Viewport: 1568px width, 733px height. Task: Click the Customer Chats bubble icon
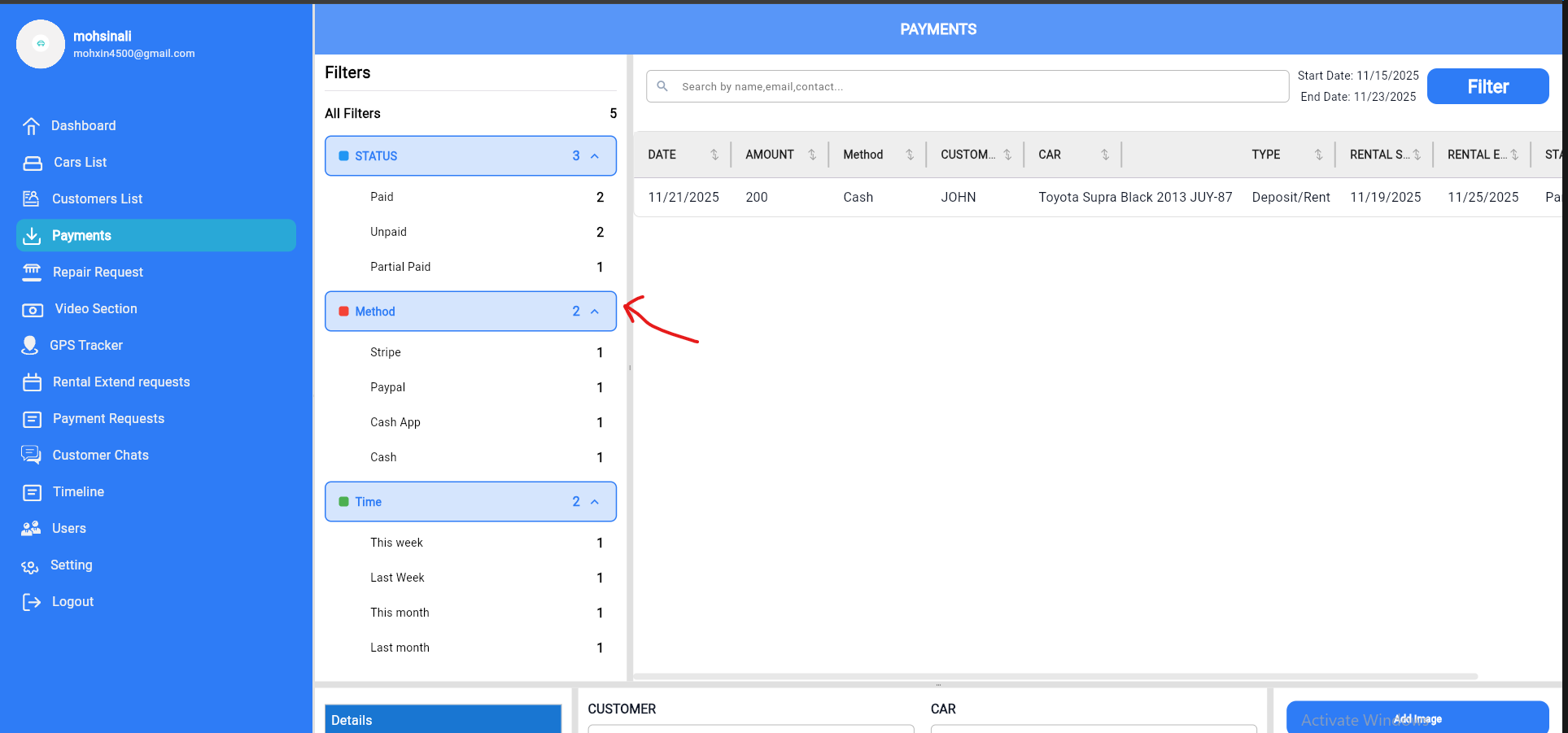32,455
